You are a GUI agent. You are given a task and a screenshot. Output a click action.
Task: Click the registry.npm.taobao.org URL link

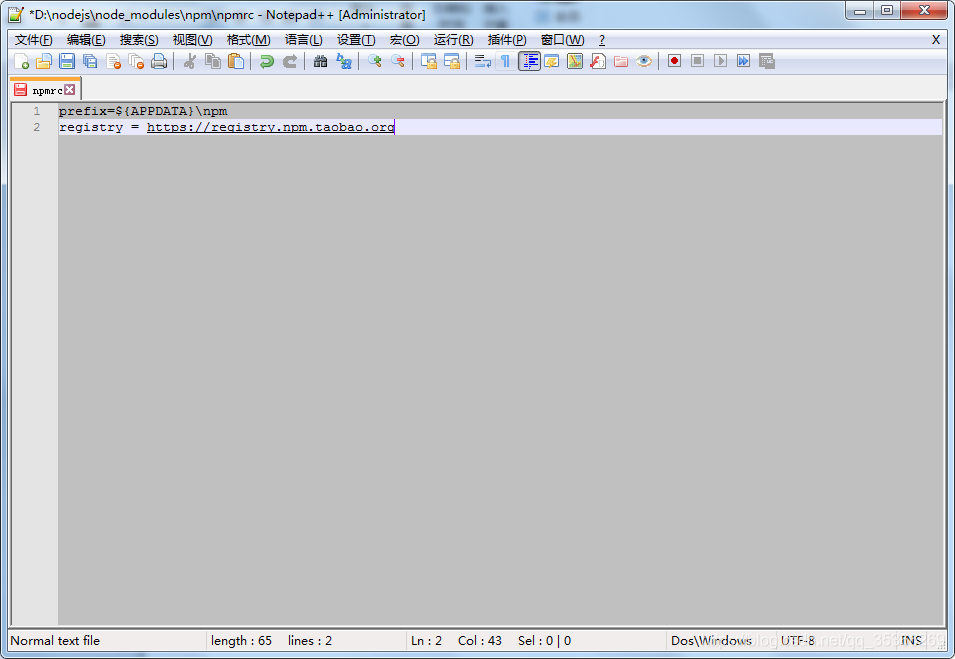click(270, 127)
